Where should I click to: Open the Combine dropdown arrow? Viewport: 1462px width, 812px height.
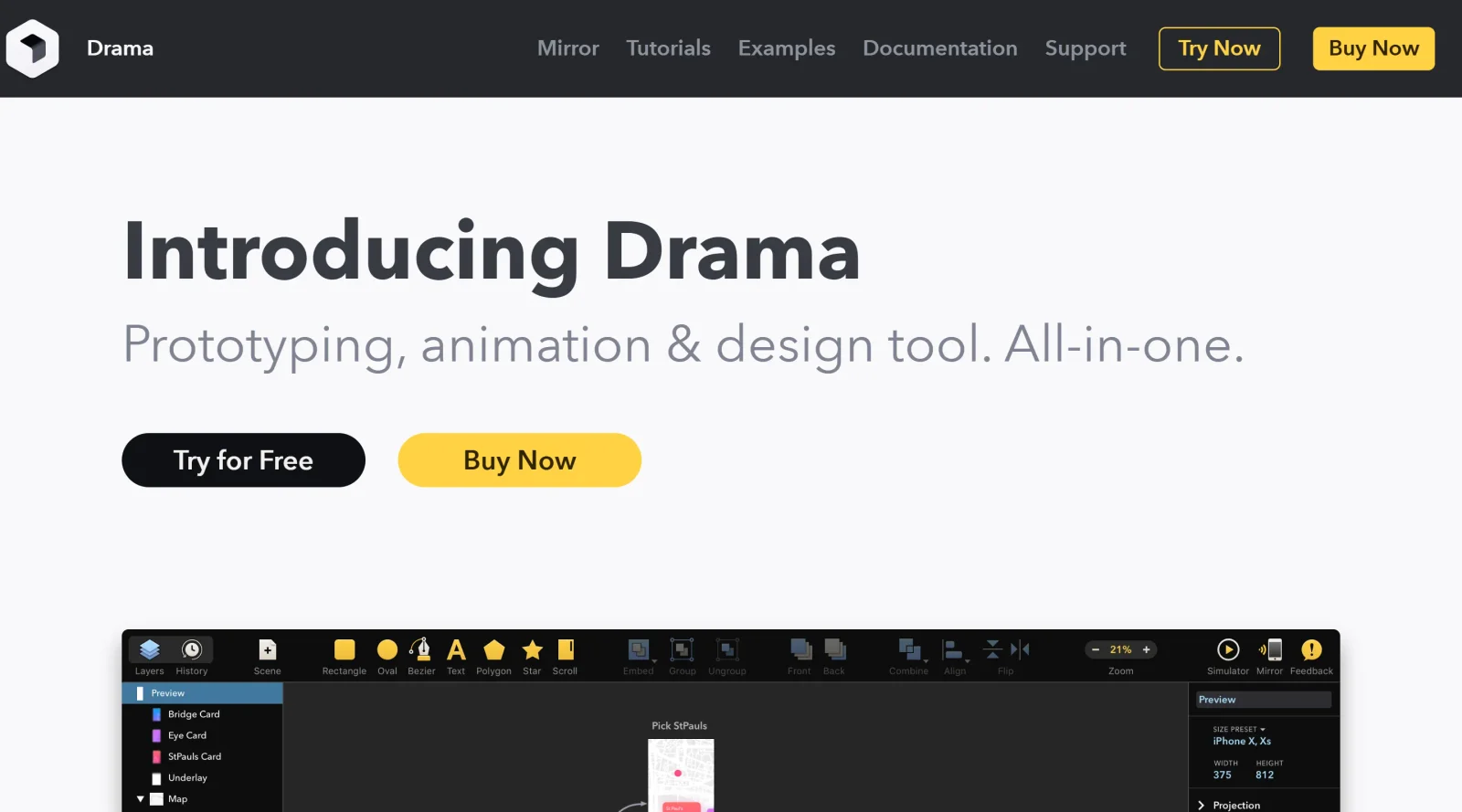(x=926, y=660)
